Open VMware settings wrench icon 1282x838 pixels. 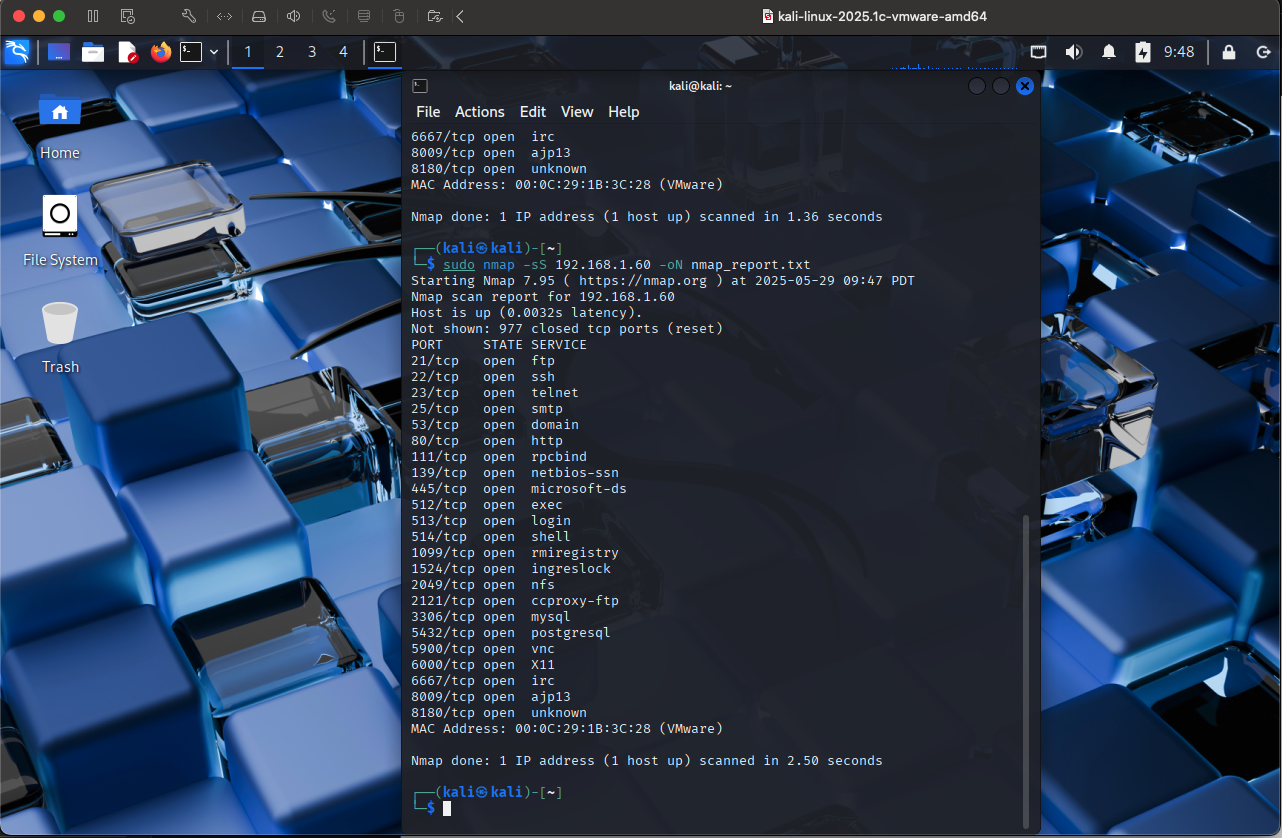188,16
